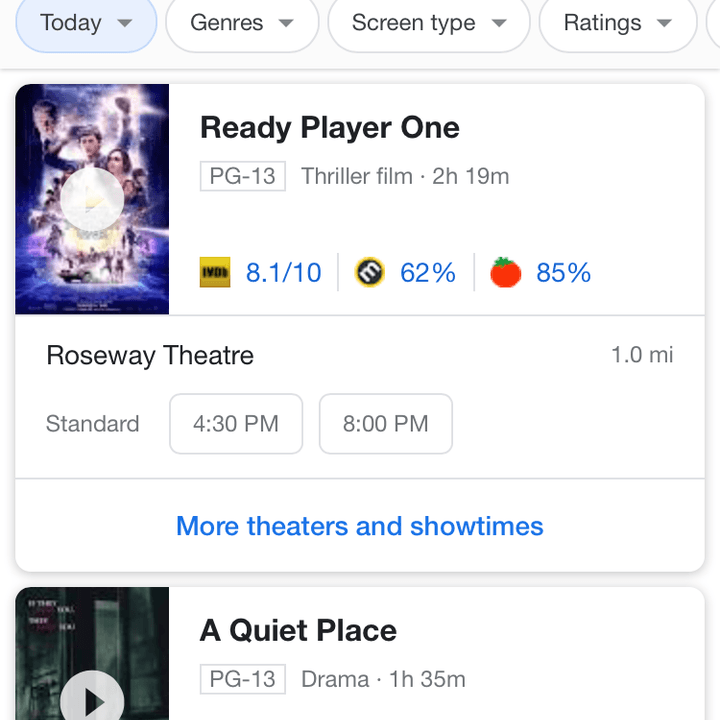This screenshot has width=720, height=720.
Task: Open the Today date dropdown
Action: point(86,23)
